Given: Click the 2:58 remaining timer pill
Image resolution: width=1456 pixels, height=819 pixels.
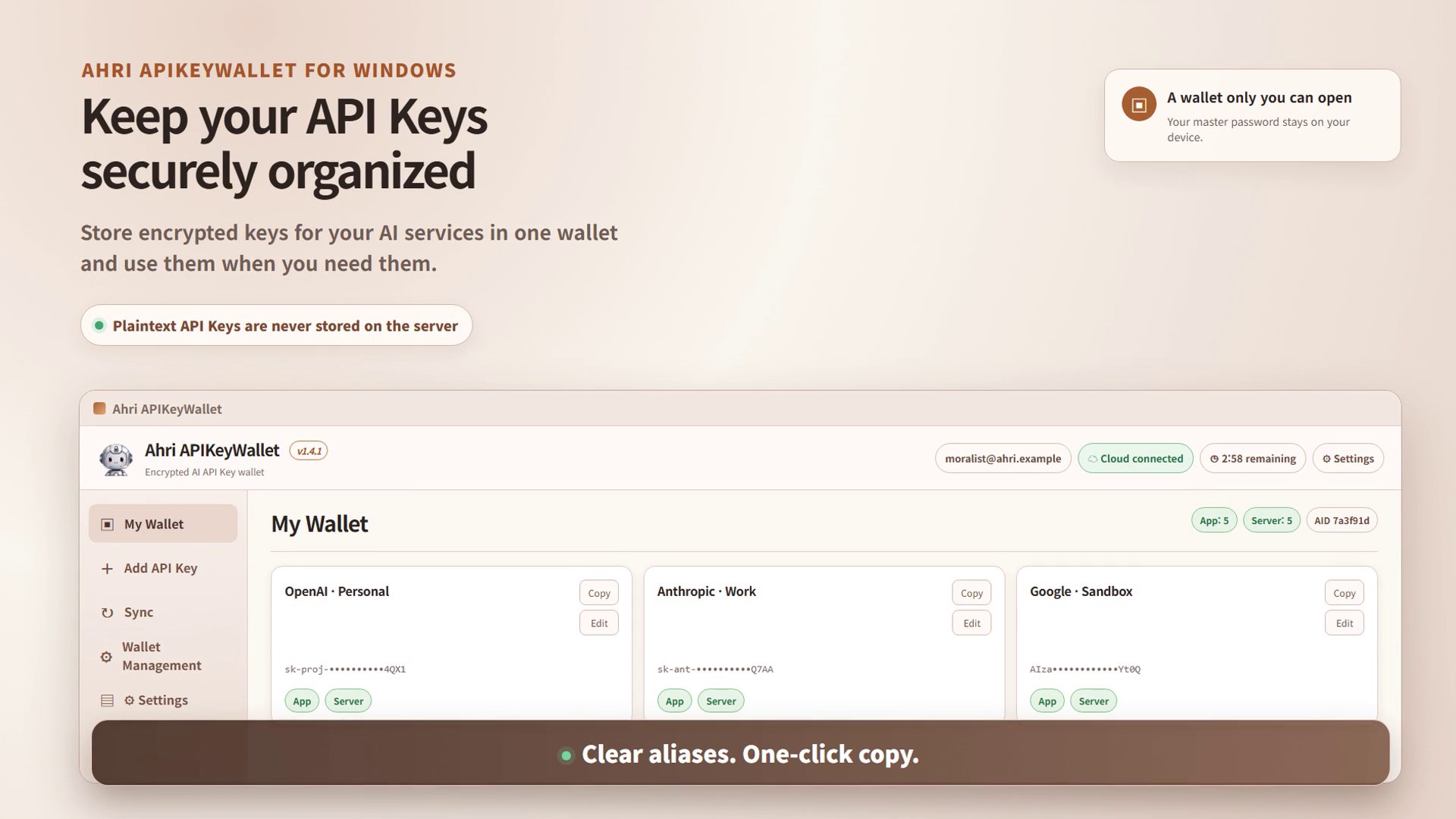Looking at the screenshot, I should (x=1253, y=458).
